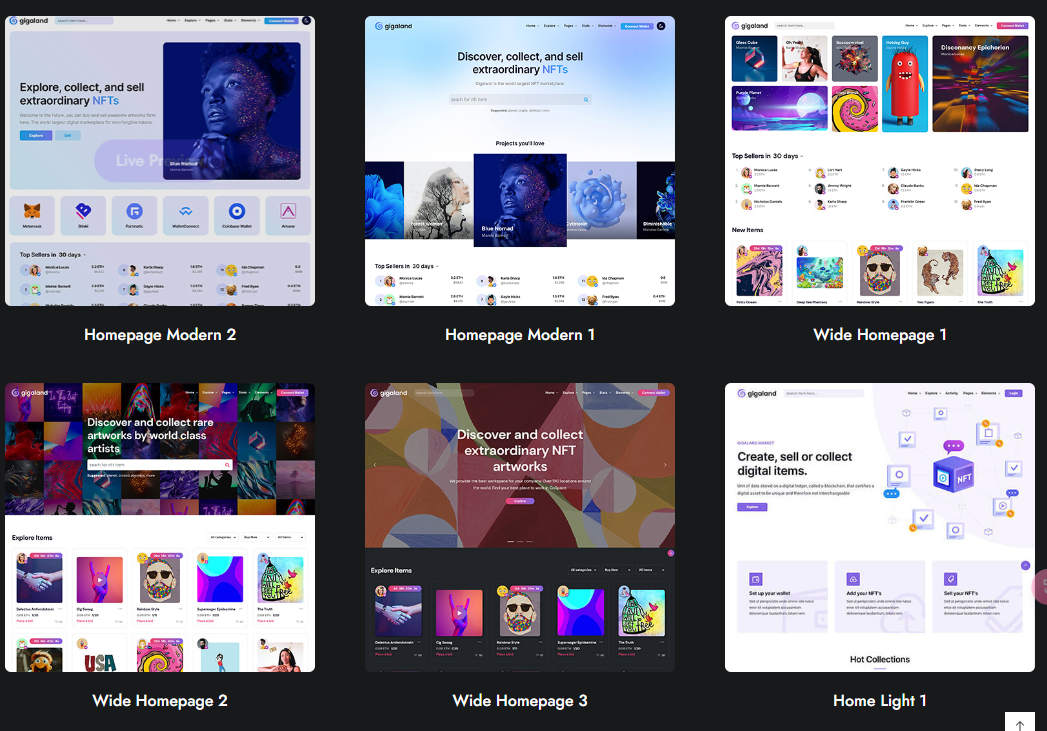Click the search icon in Homepage Modern 1 hero
The width and height of the screenshot is (1047, 731).
click(586, 99)
